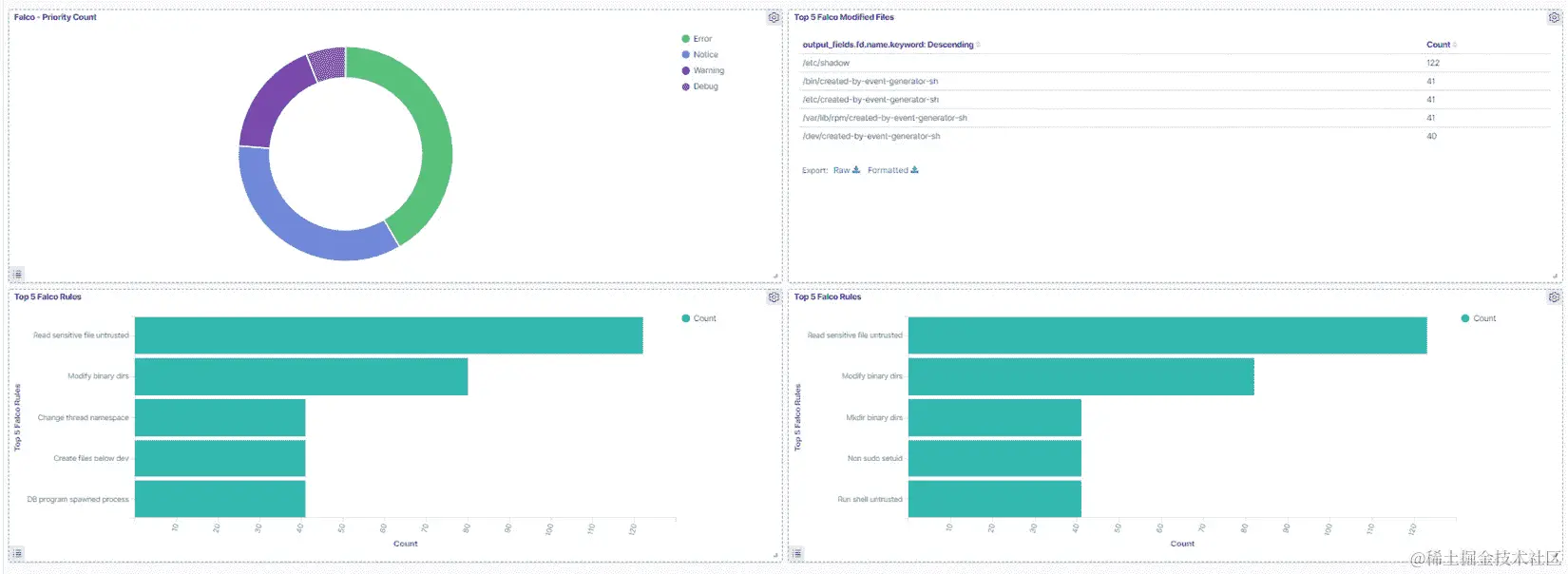The height and width of the screenshot is (574, 1568).
Task: Click Count legend dot in left Falco Rules chart
Action: tap(685, 318)
